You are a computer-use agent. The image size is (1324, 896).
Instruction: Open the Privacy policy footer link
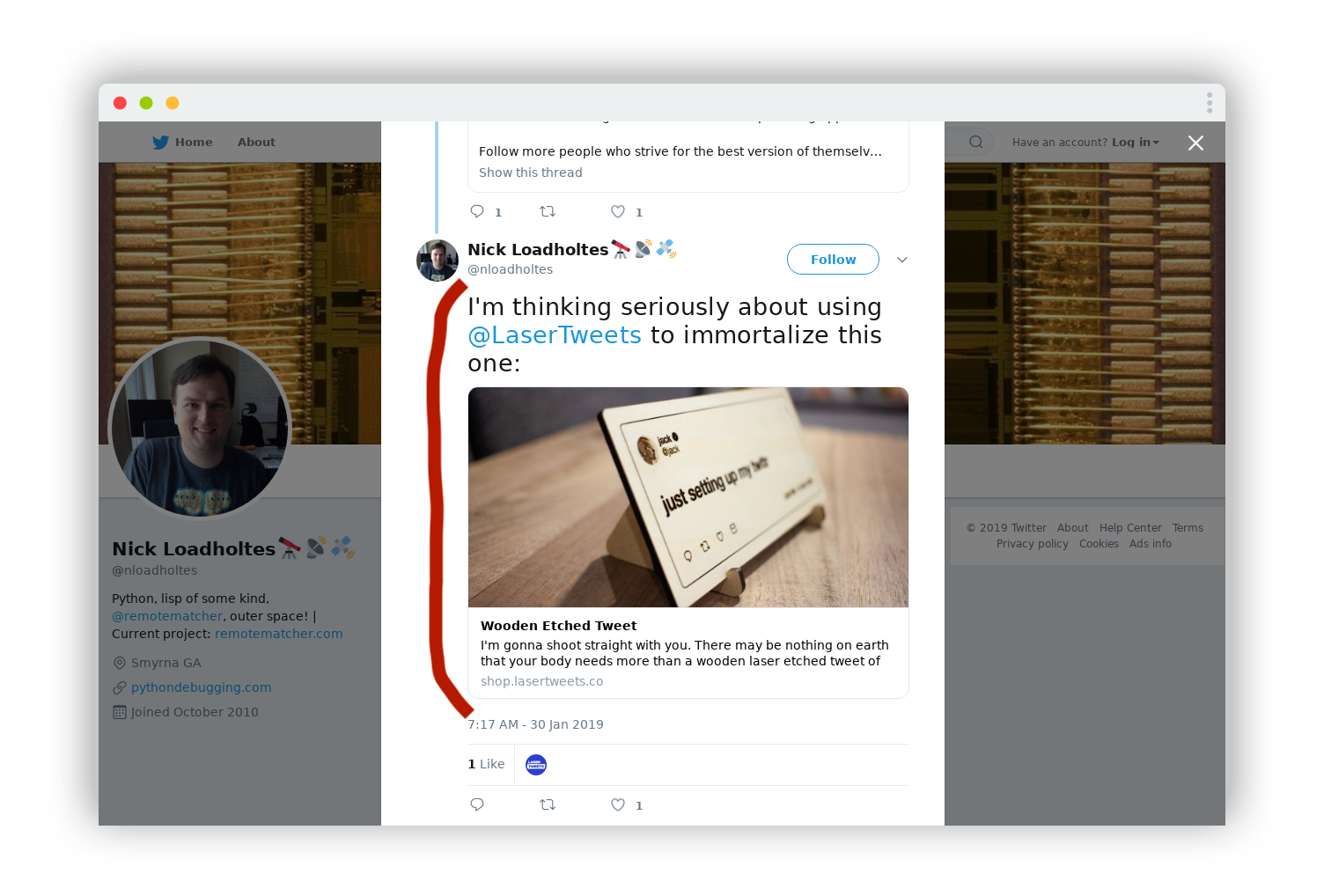coord(1033,544)
